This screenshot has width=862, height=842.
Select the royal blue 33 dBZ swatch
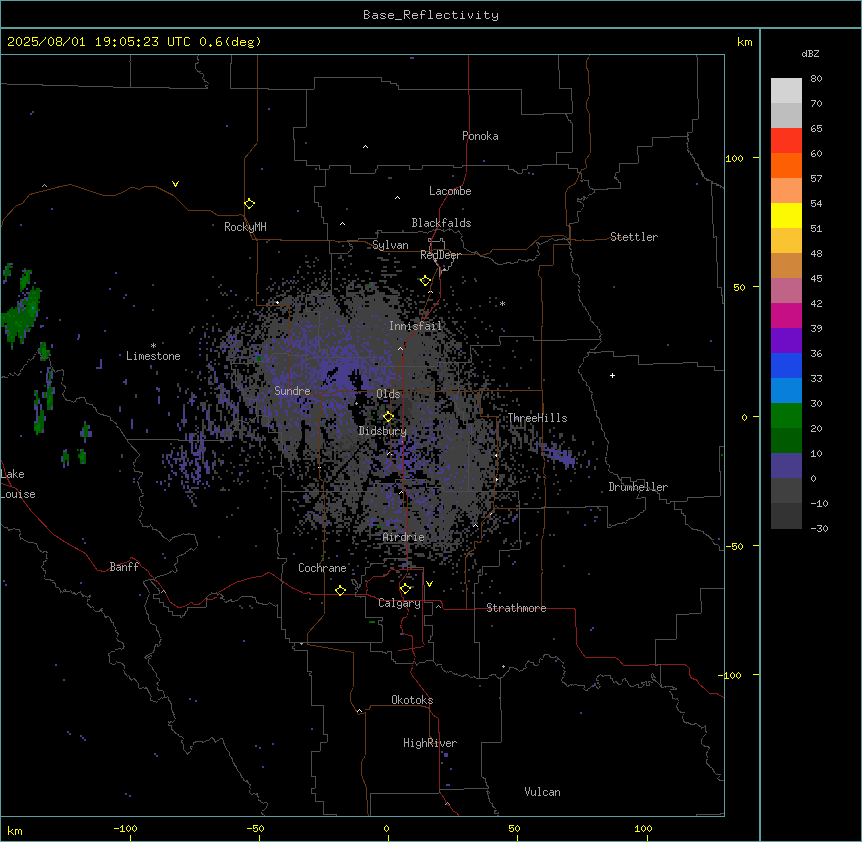tap(786, 365)
